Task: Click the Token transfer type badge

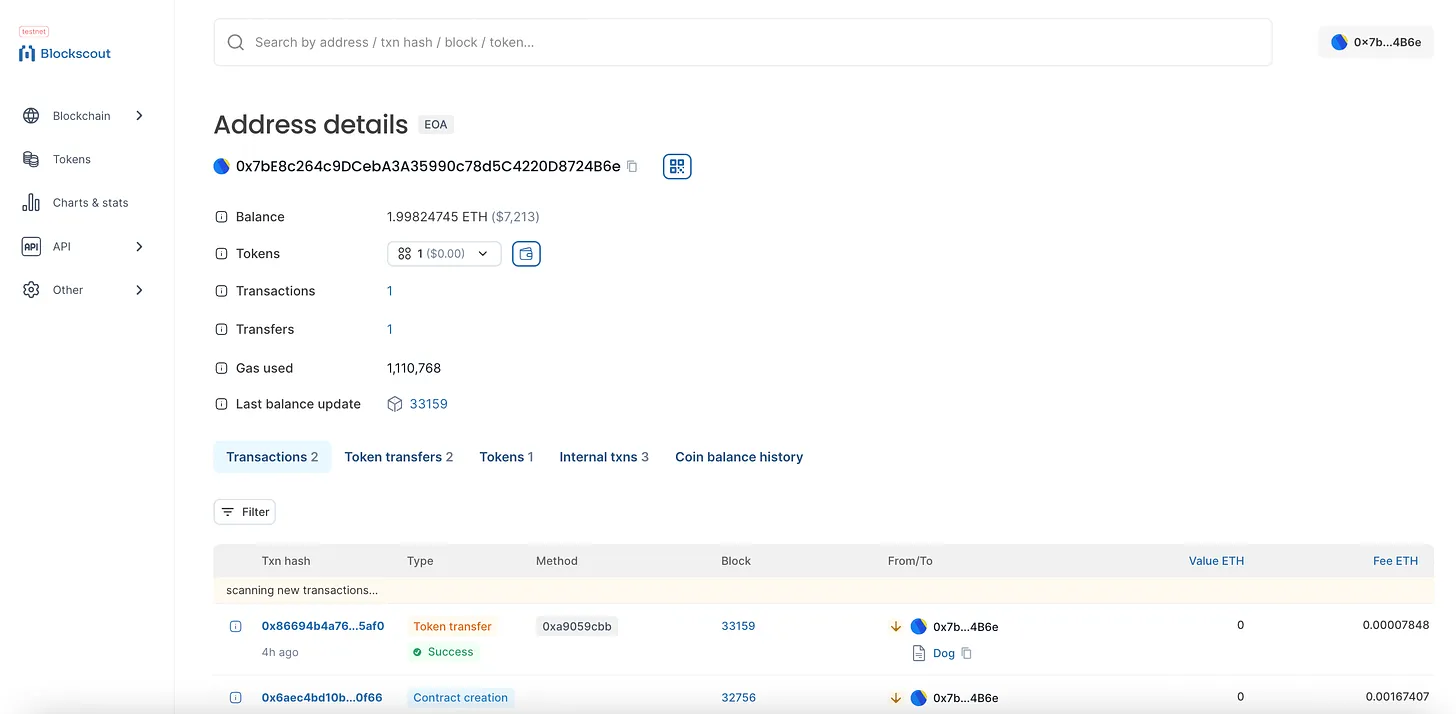Action: pos(452,627)
